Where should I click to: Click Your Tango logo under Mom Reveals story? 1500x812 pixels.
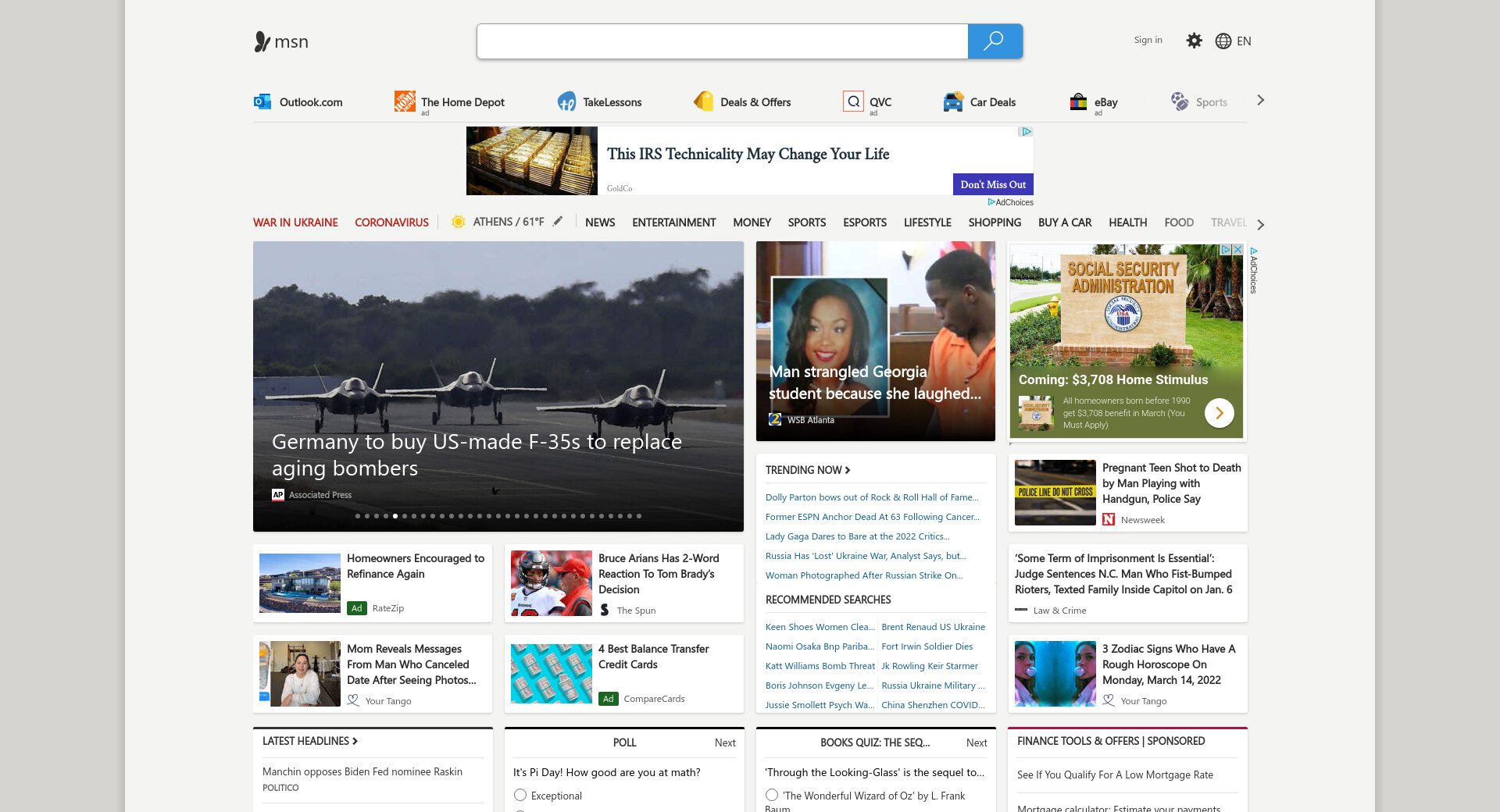click(x=353, y=701)
